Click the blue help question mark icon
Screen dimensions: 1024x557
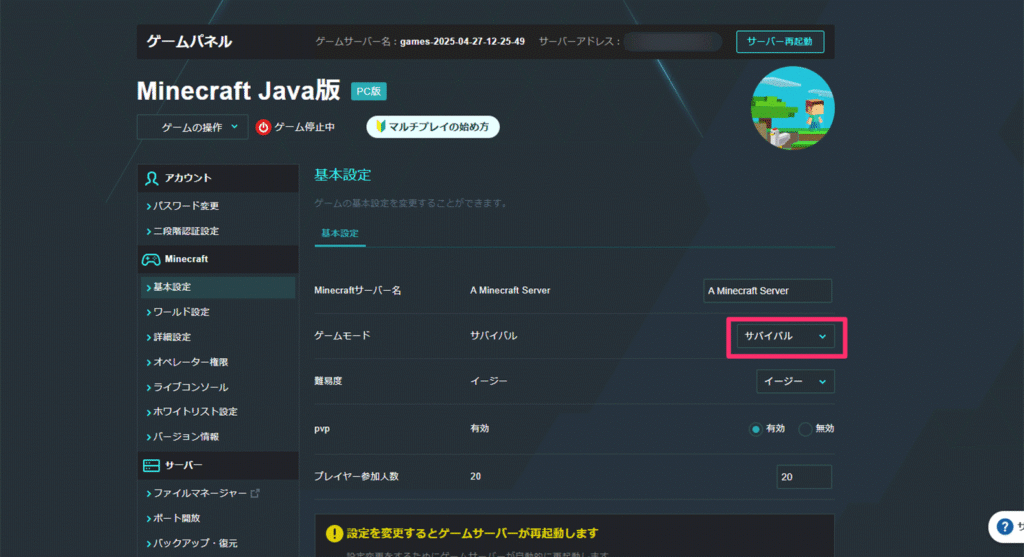pyautogui.click(x=1004, y=526)
